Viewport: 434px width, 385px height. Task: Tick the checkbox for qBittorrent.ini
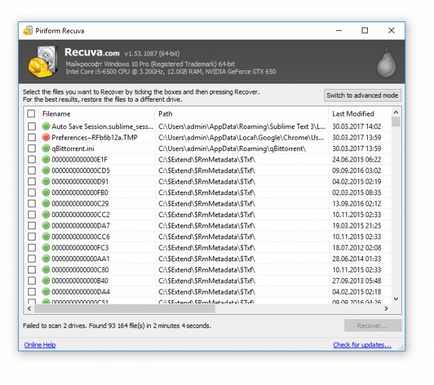coord(32,148)
